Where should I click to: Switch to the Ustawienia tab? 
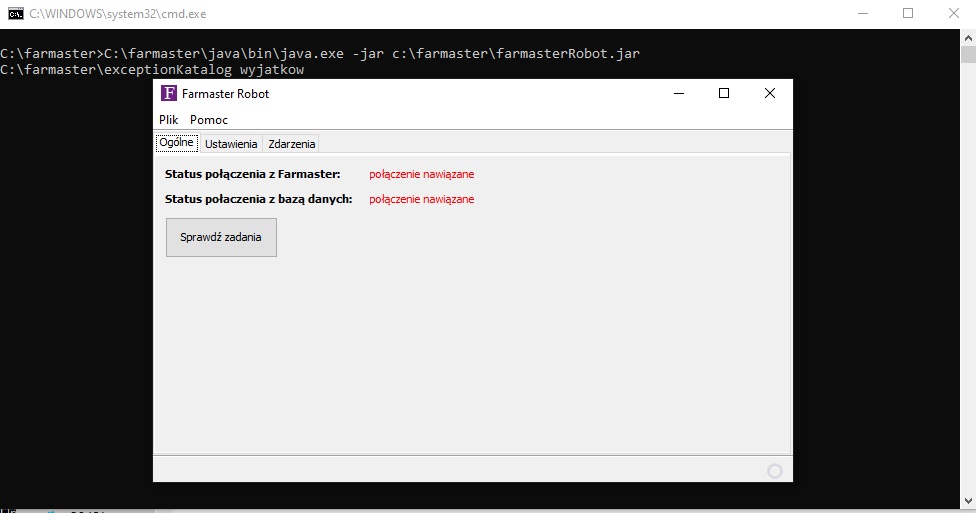coord(231,144)
